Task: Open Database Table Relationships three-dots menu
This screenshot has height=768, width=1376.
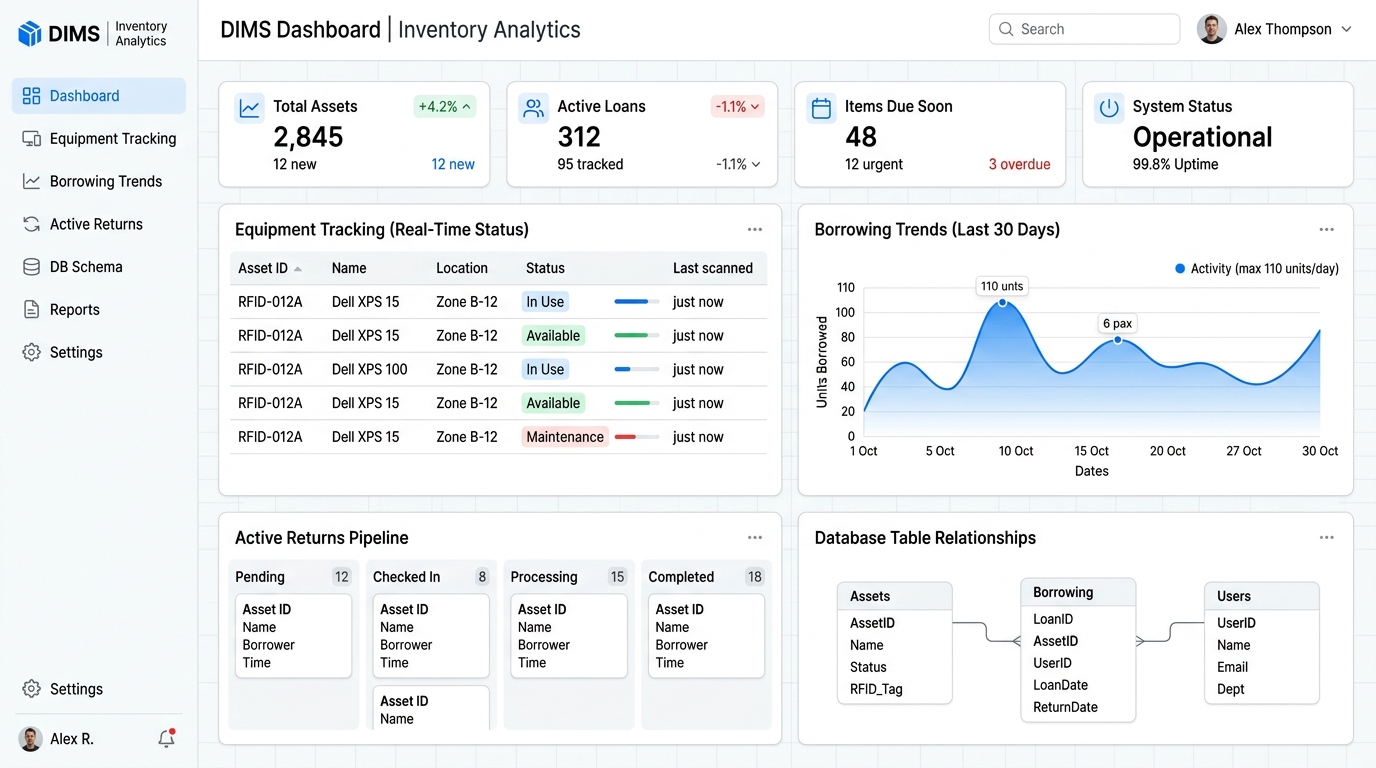Action: (x=1327, y=538)
